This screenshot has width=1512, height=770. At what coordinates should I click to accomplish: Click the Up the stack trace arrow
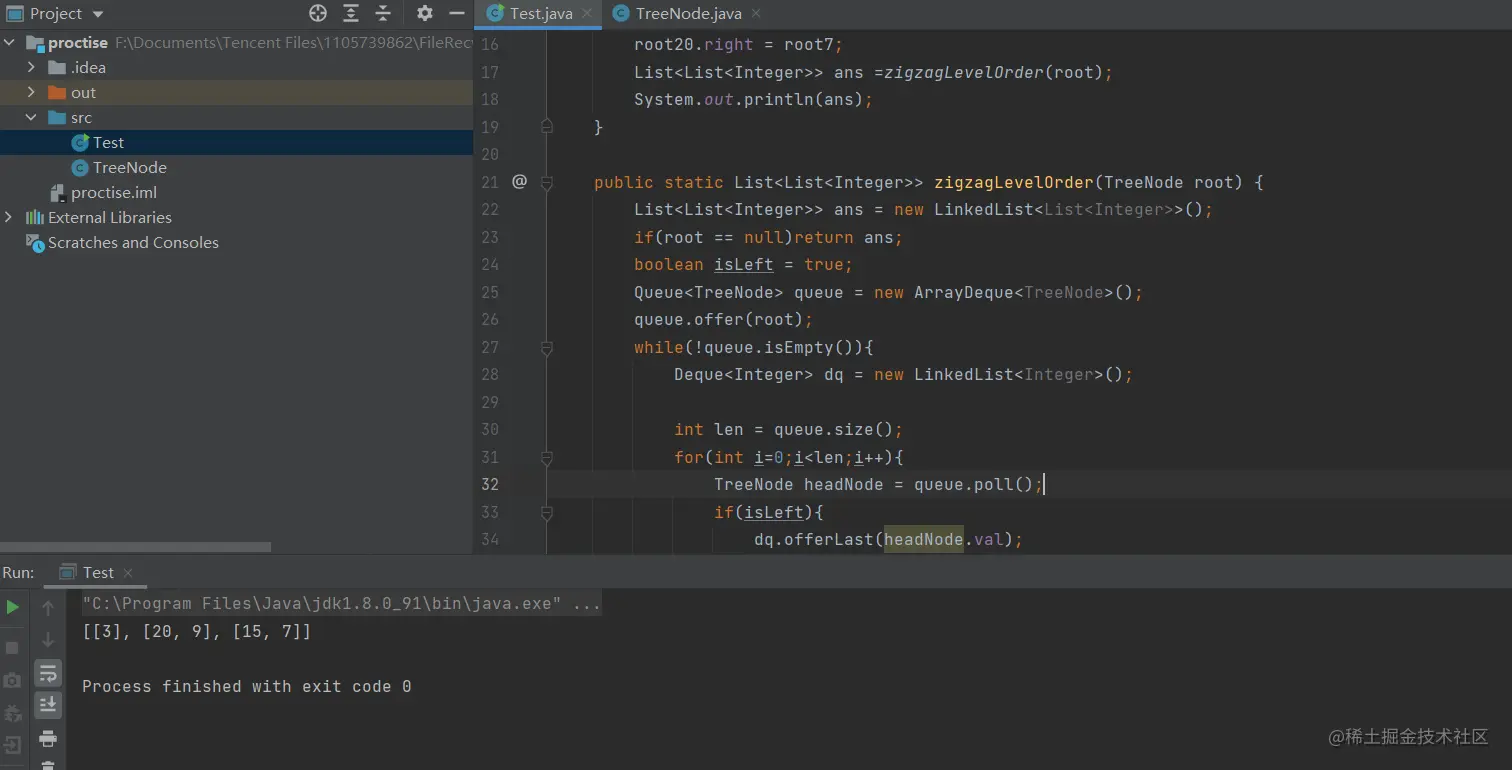pos(47,607)
